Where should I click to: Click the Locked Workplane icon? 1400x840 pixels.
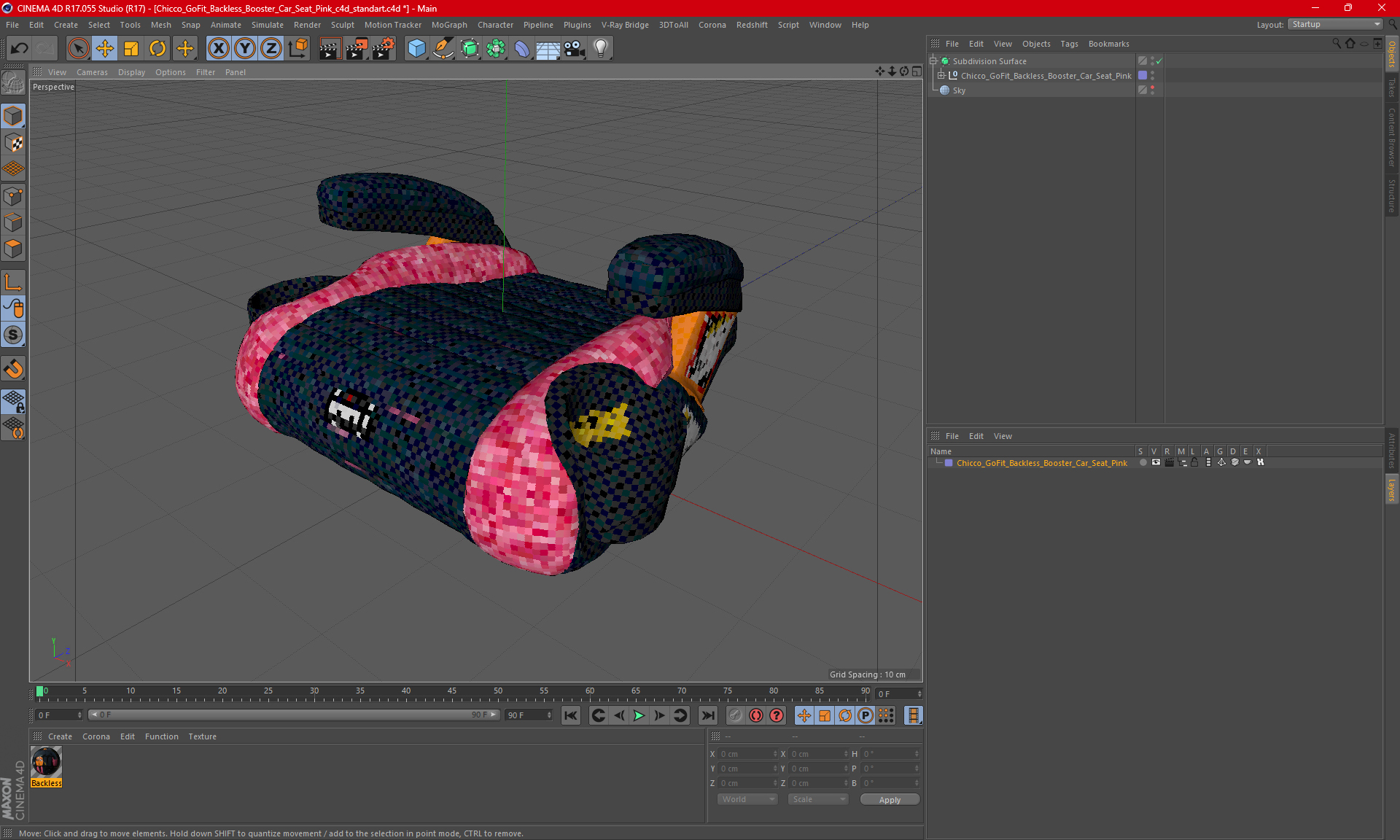[14, 401]
